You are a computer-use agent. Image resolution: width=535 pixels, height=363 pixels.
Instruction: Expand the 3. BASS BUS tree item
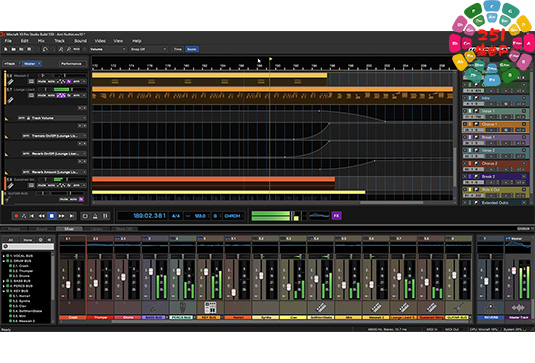pos(4,281)
